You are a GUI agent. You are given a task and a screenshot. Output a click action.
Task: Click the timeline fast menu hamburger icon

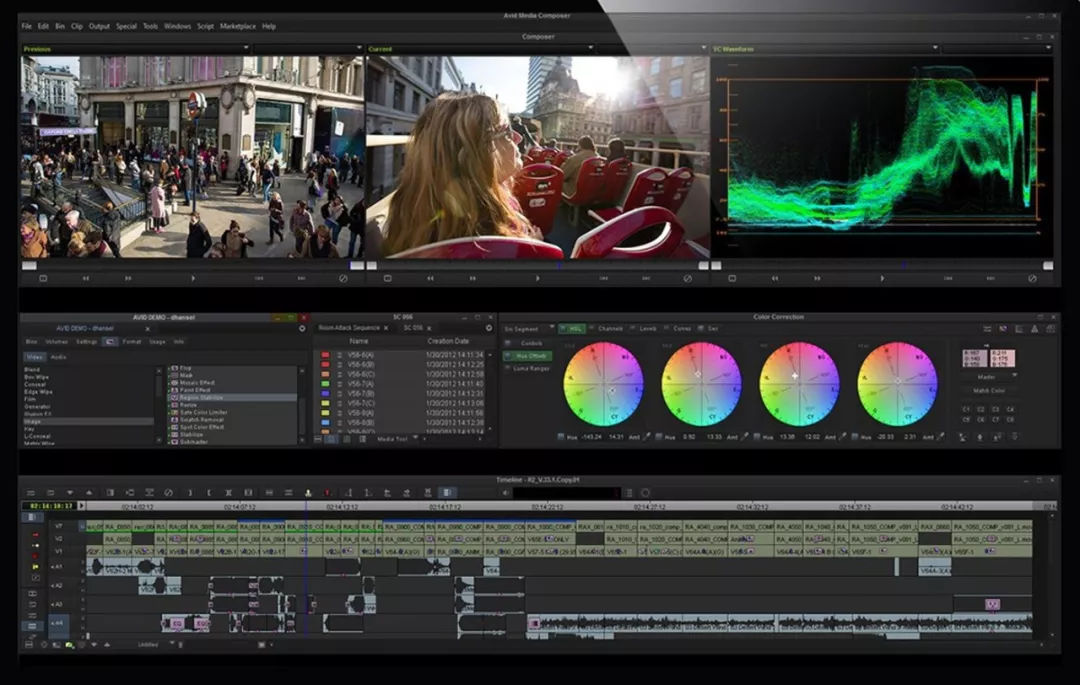tap(30, 493)
